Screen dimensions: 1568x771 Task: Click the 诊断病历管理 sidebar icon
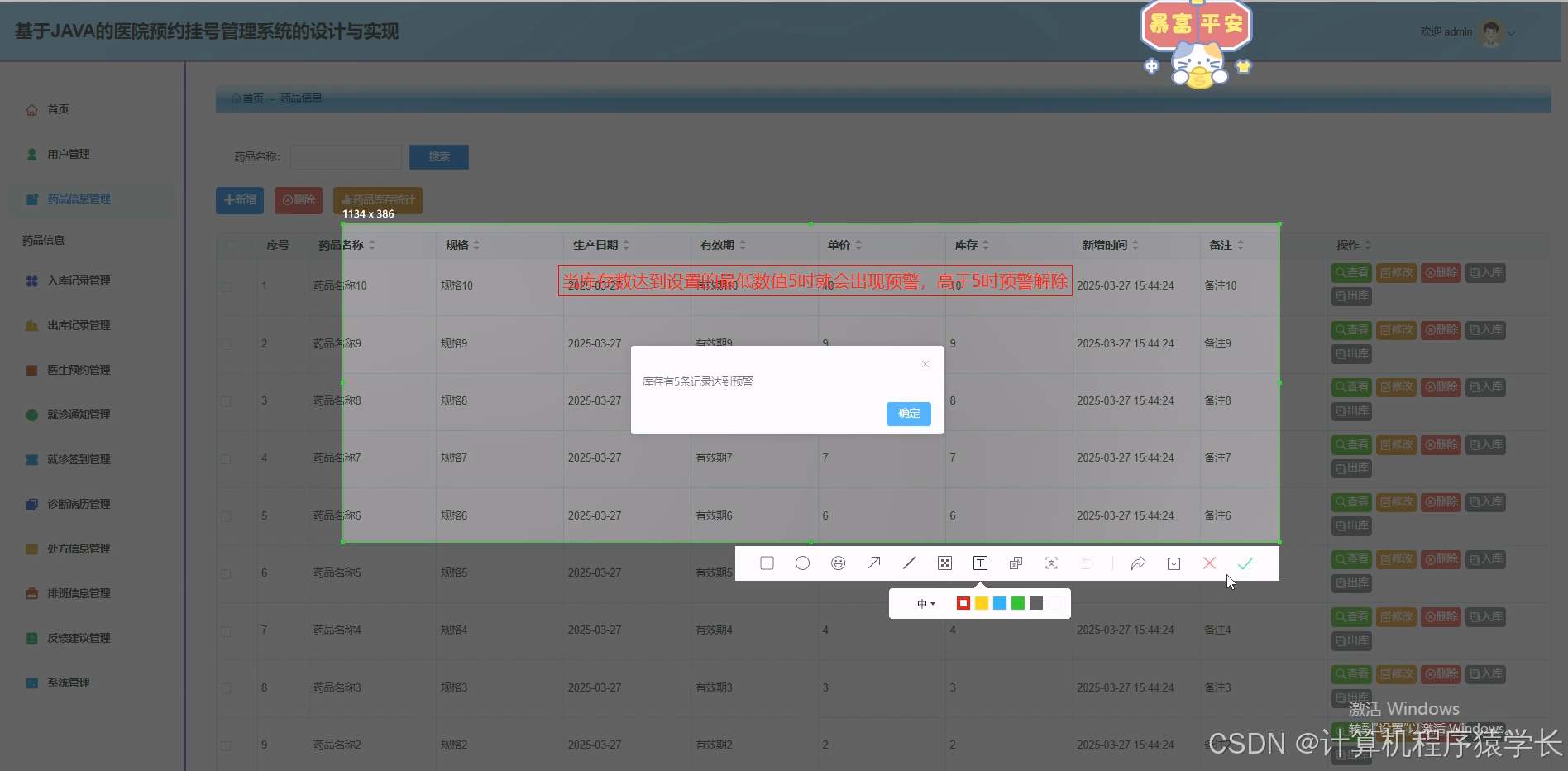coord(31,505)
